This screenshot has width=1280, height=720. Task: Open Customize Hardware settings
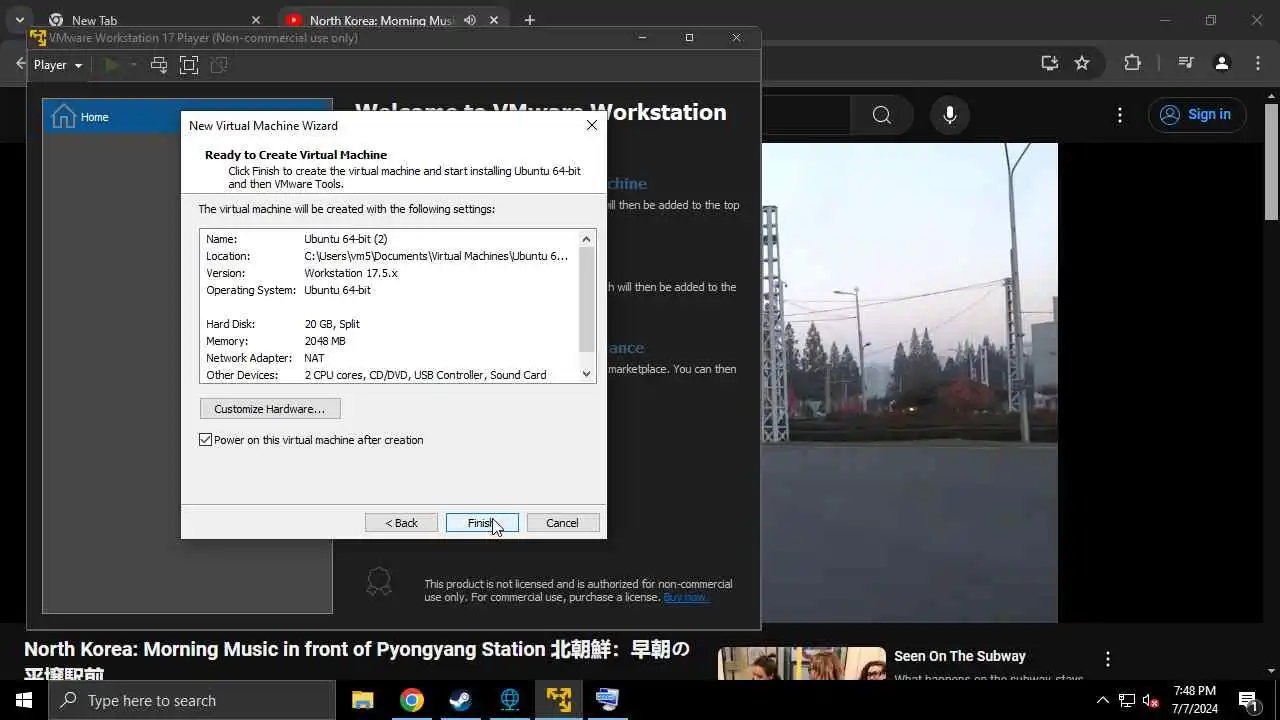click(x=270, y=409)
